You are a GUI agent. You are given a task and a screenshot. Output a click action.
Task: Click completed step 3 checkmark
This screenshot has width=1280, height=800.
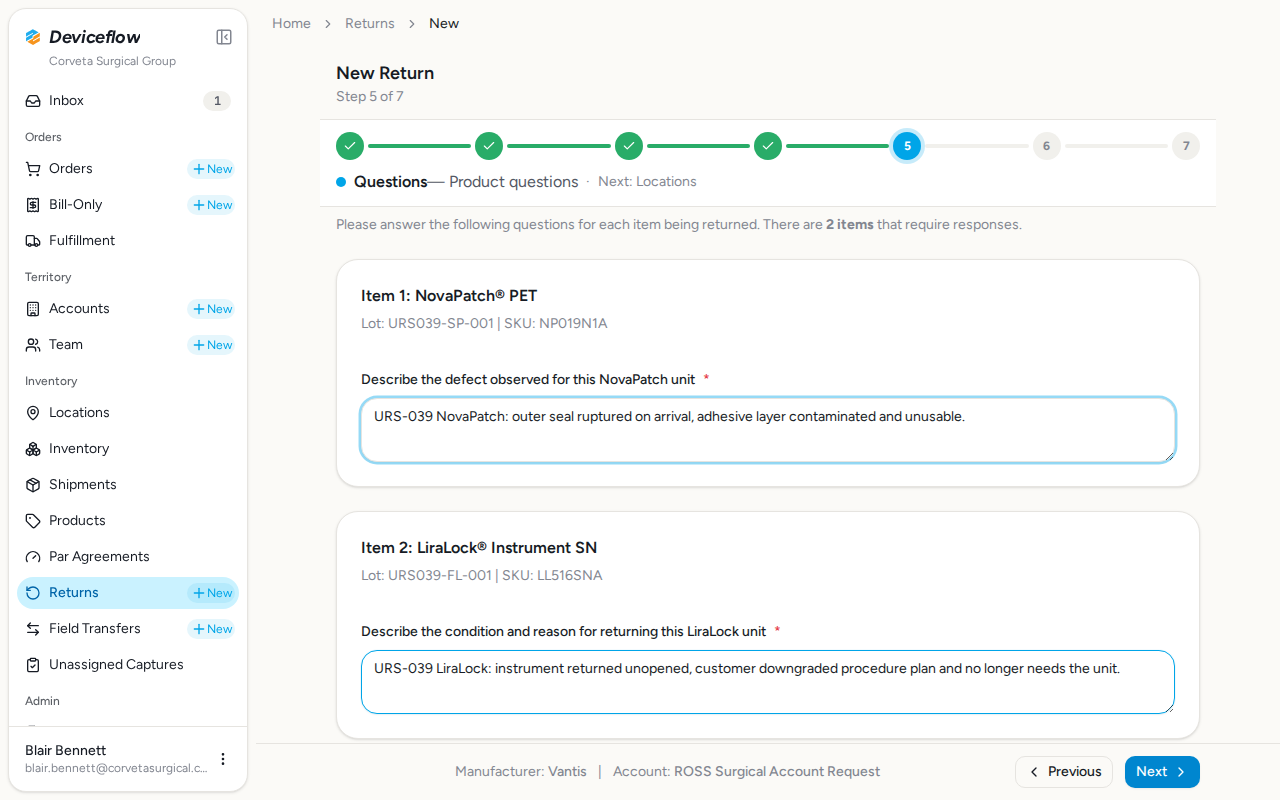click(629, 146)
